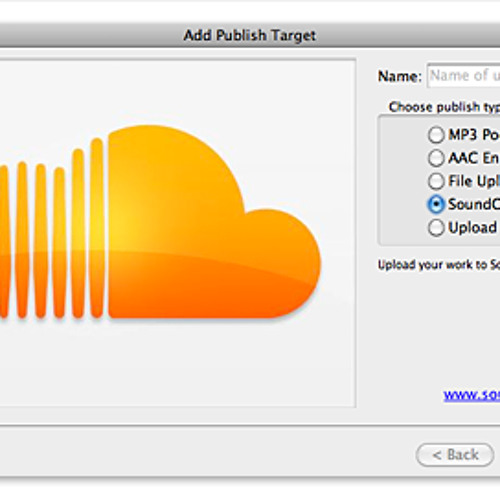Click the gray publish type group box
The width and height of the screenshot is (500, 500).
439,180
